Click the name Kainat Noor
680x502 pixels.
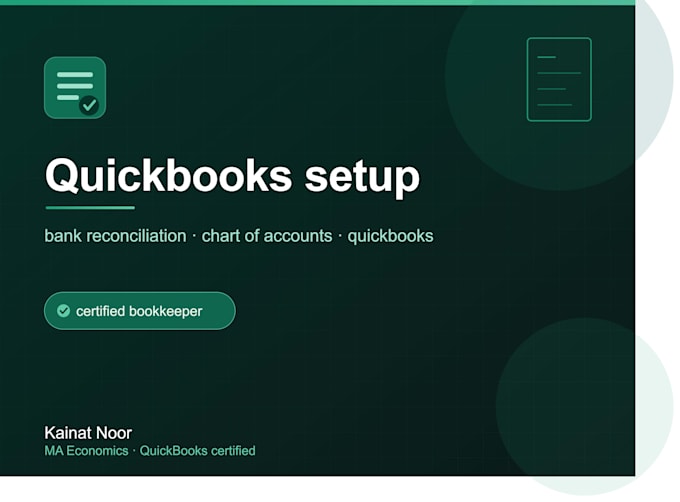(88, 433)
